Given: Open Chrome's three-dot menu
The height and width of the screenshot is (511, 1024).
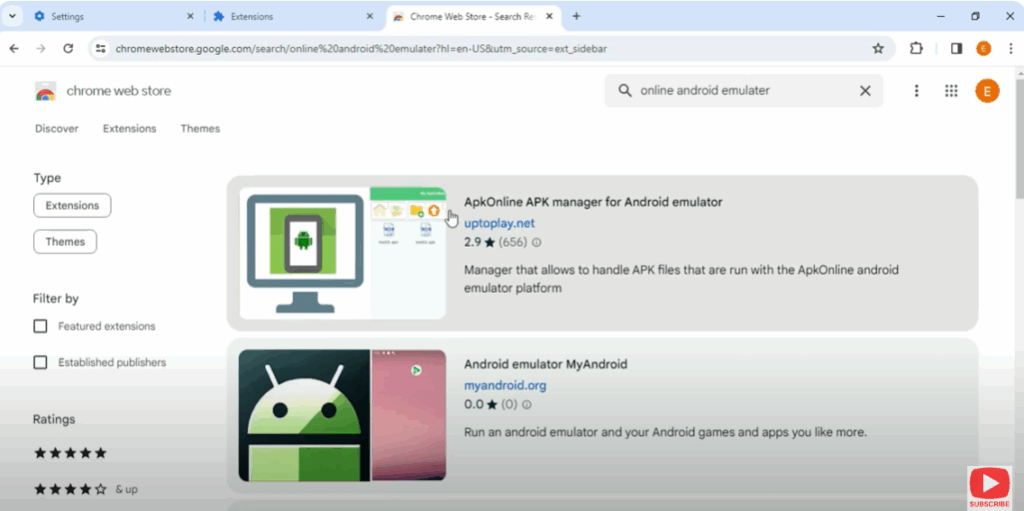Looking at the screenshot, I should [x=1010, y=48].
